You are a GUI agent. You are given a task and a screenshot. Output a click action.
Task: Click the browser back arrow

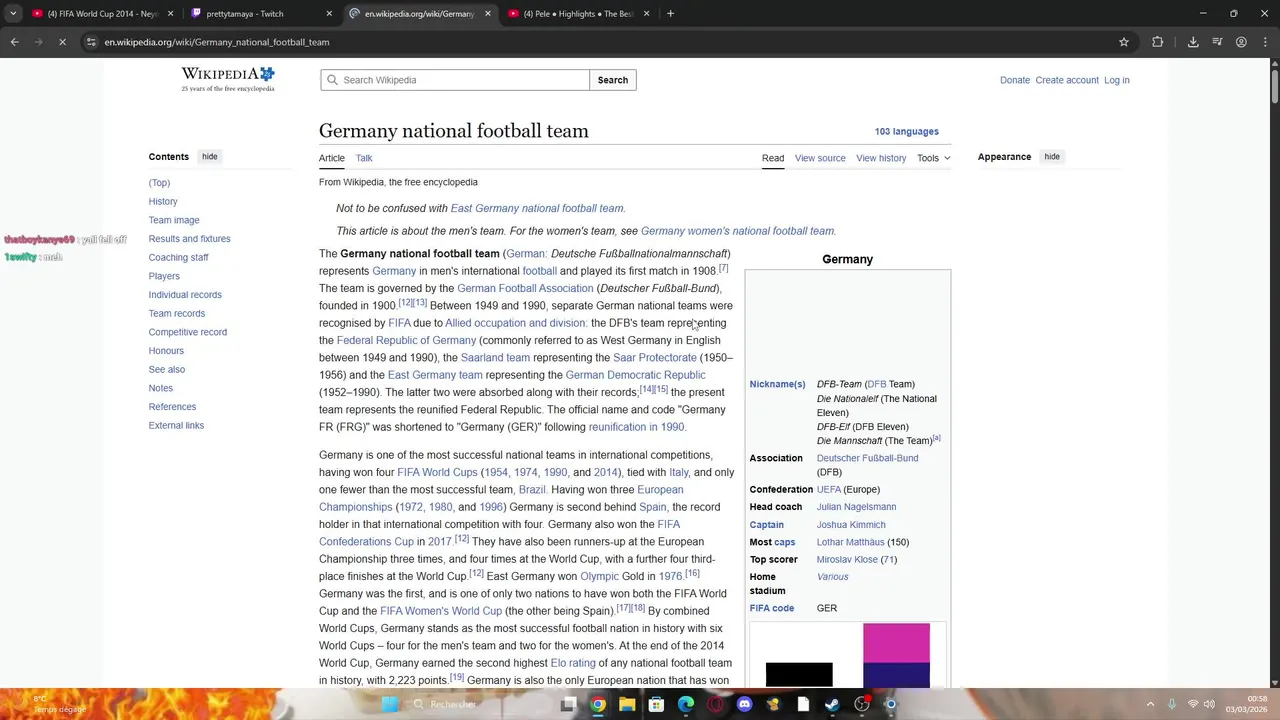coord(14,42)
